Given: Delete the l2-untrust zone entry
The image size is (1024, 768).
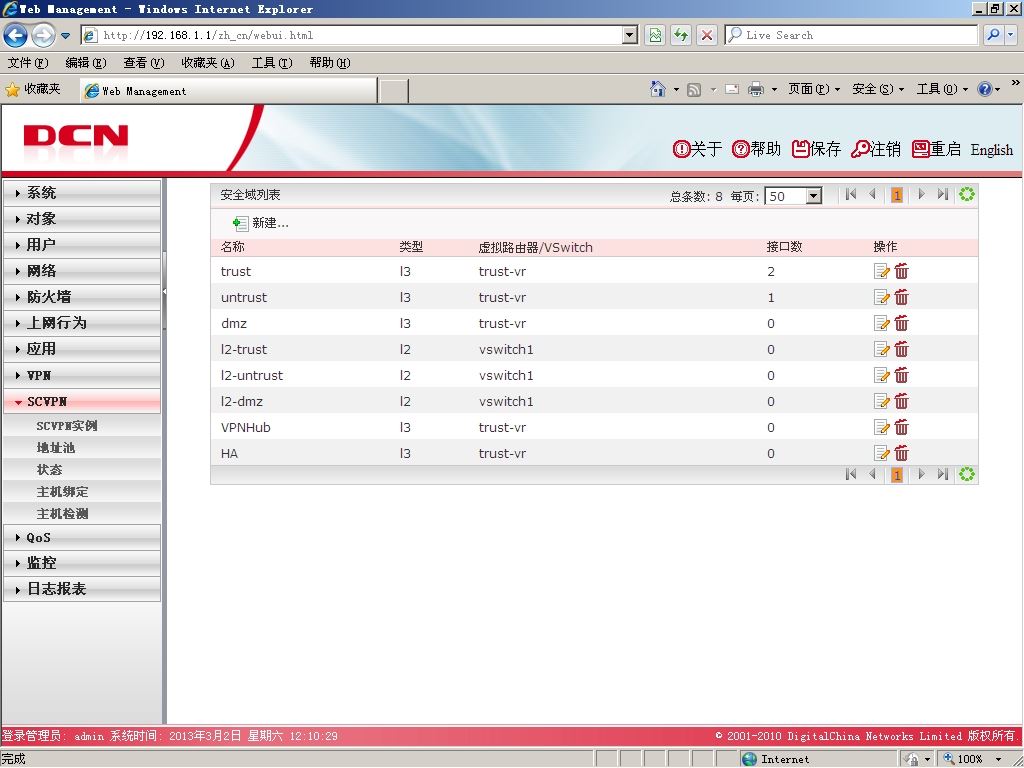Looking at the screenshot, I should point(902,375).
